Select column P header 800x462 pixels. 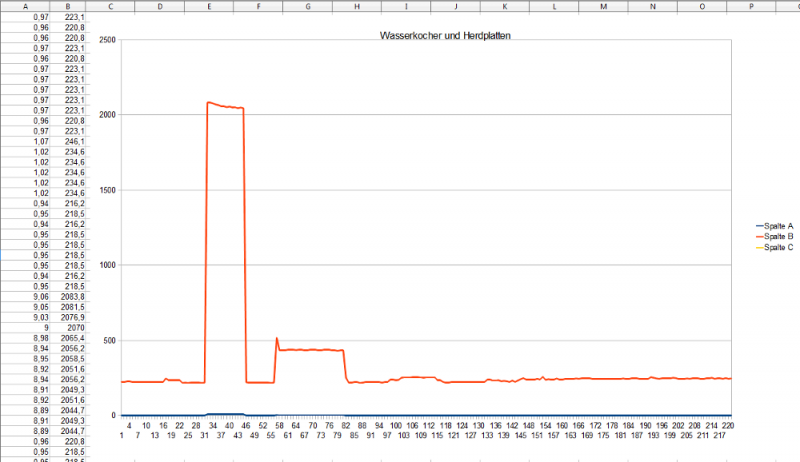coord(751,5)
